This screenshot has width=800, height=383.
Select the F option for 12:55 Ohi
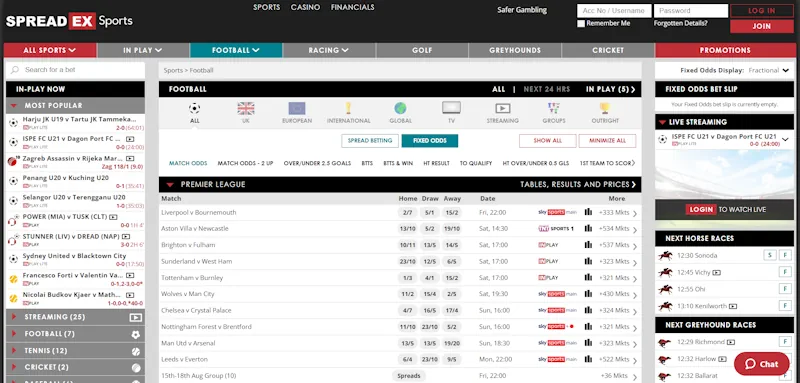tap(785, 289)
